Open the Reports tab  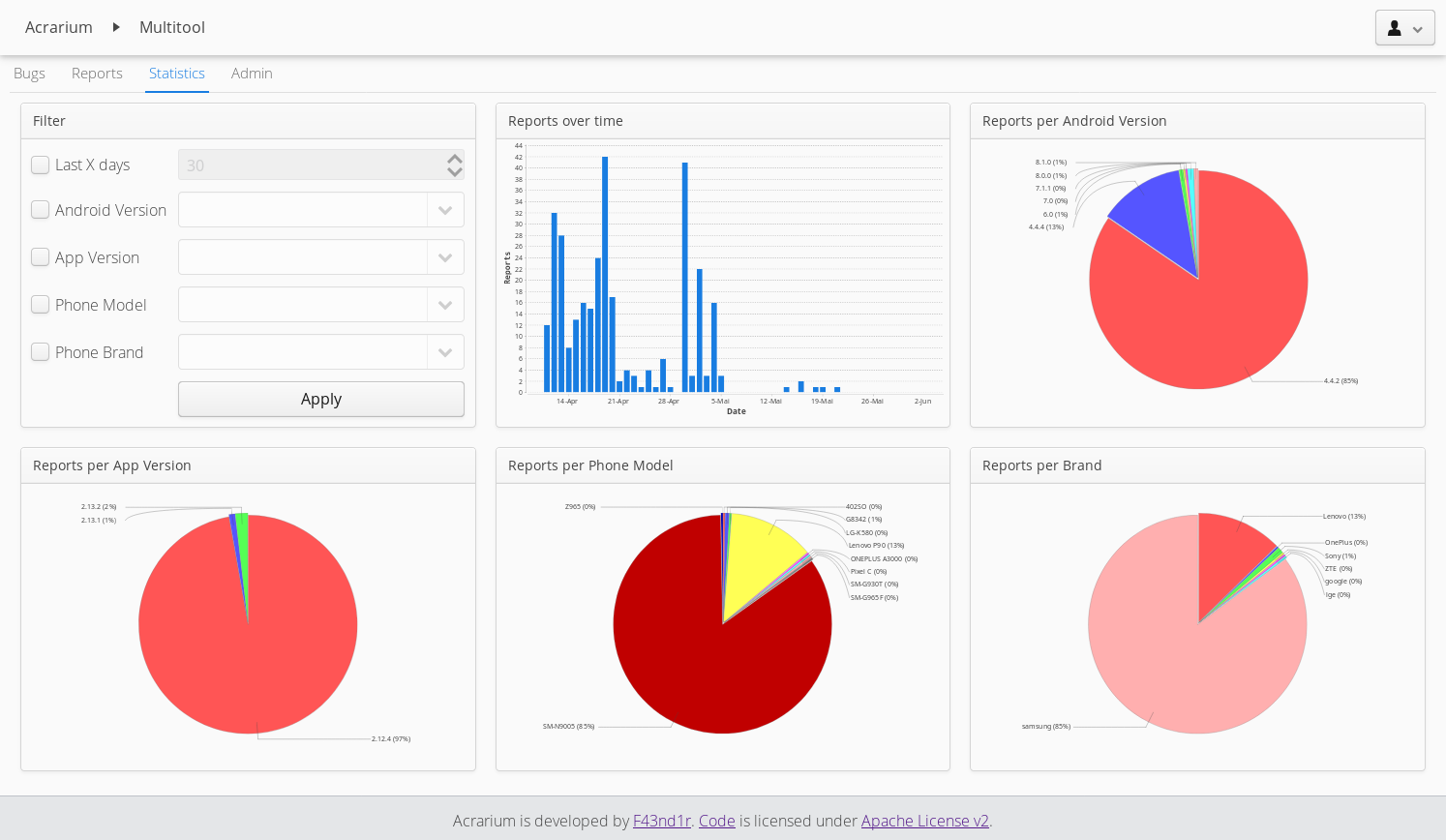tap(97, 74)
